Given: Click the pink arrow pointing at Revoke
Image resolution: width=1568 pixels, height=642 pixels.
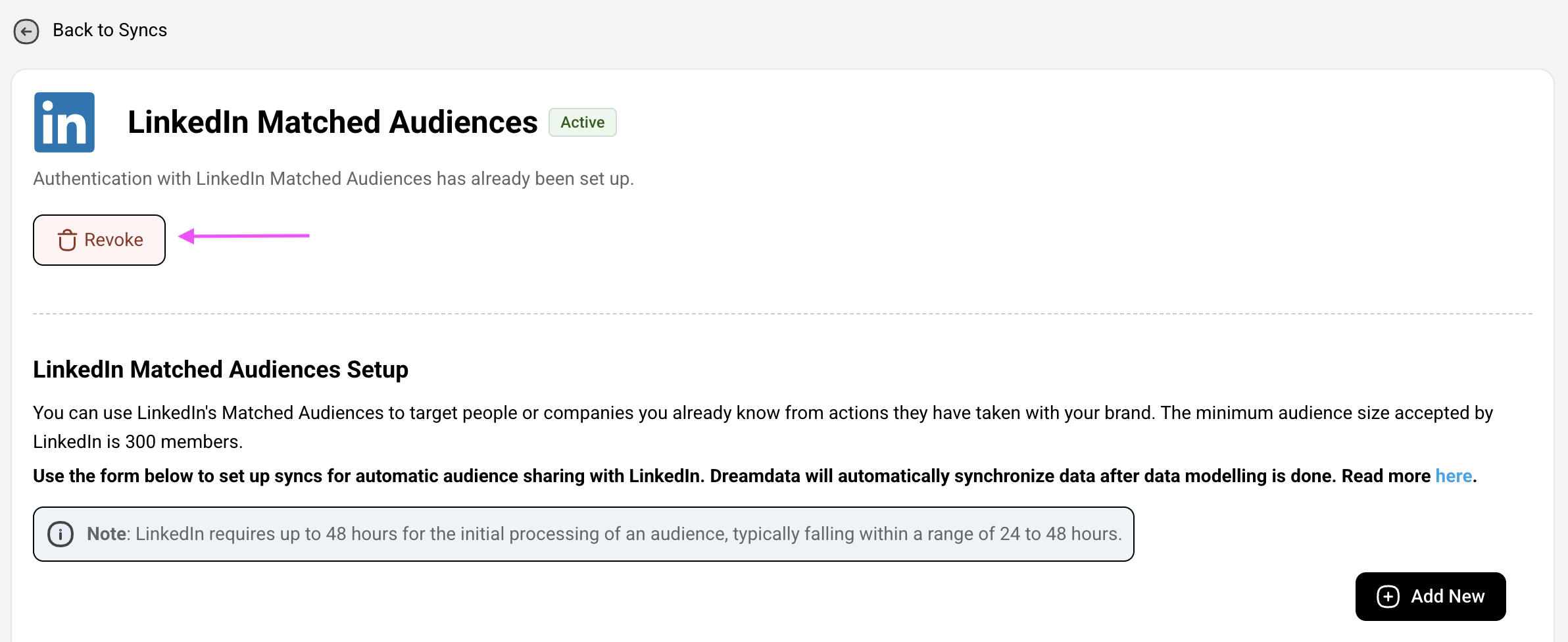Looking at the screenshot, I should (x=244, y=235).
